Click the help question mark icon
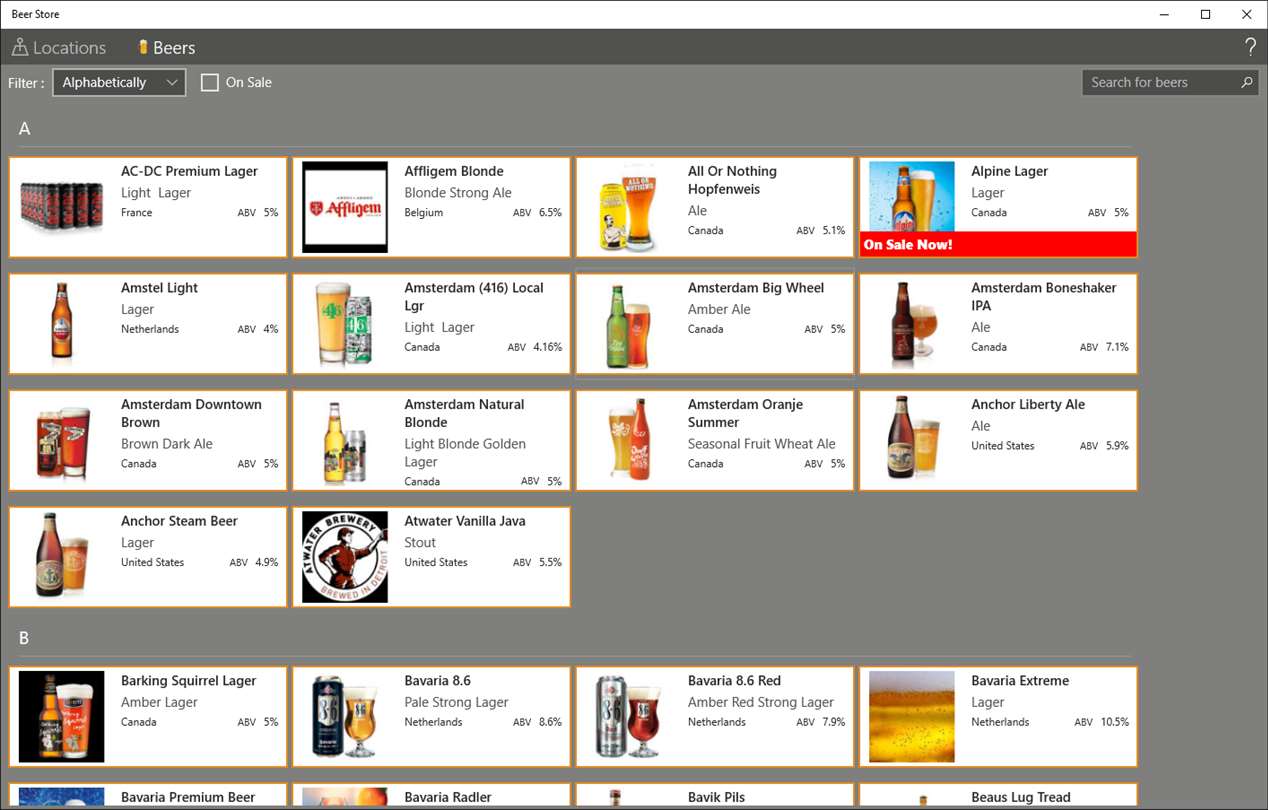This screenshot has width=1268, height=810. coord(1250,47)
